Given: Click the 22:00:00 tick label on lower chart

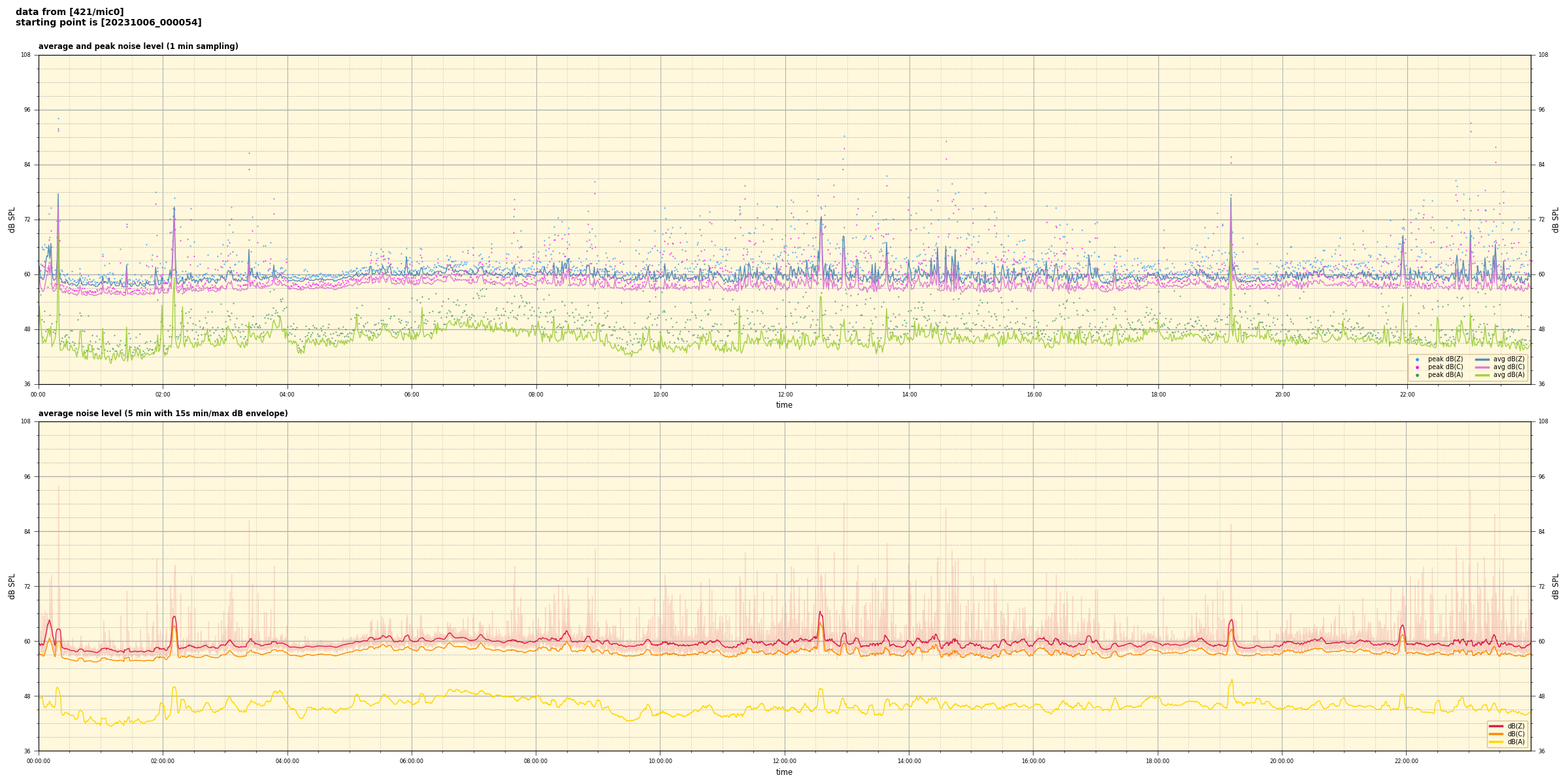Looking at the screenshot, I should pos(1407,761).
